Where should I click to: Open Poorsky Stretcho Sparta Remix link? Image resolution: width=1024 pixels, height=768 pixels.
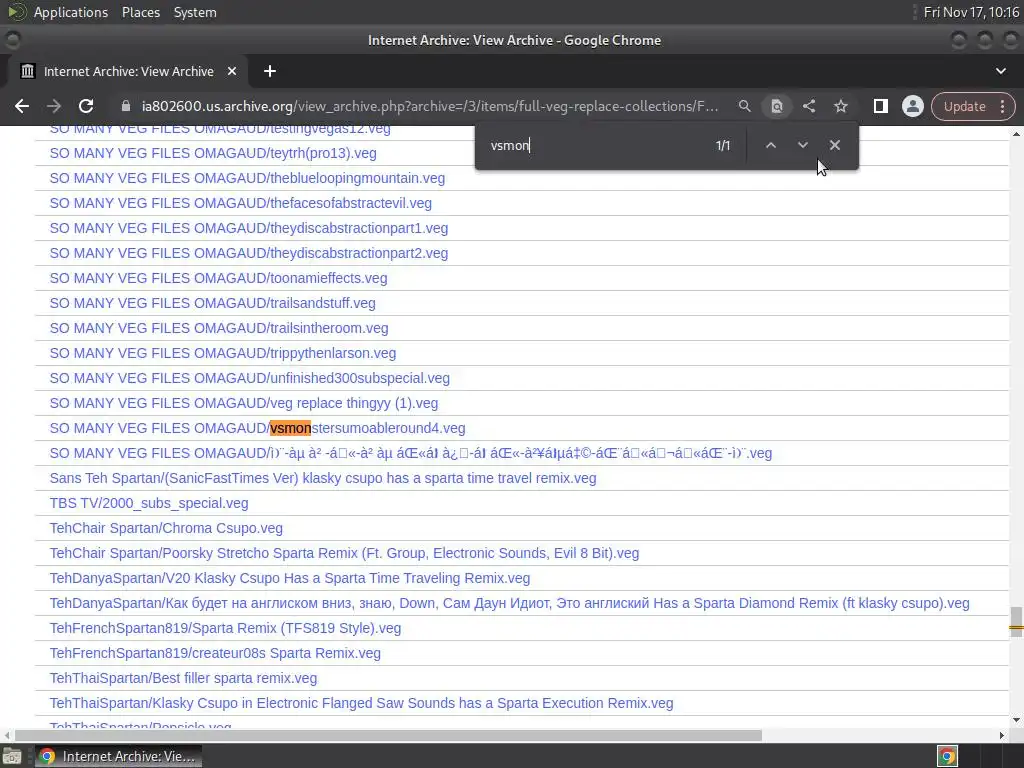coord(344,553)
